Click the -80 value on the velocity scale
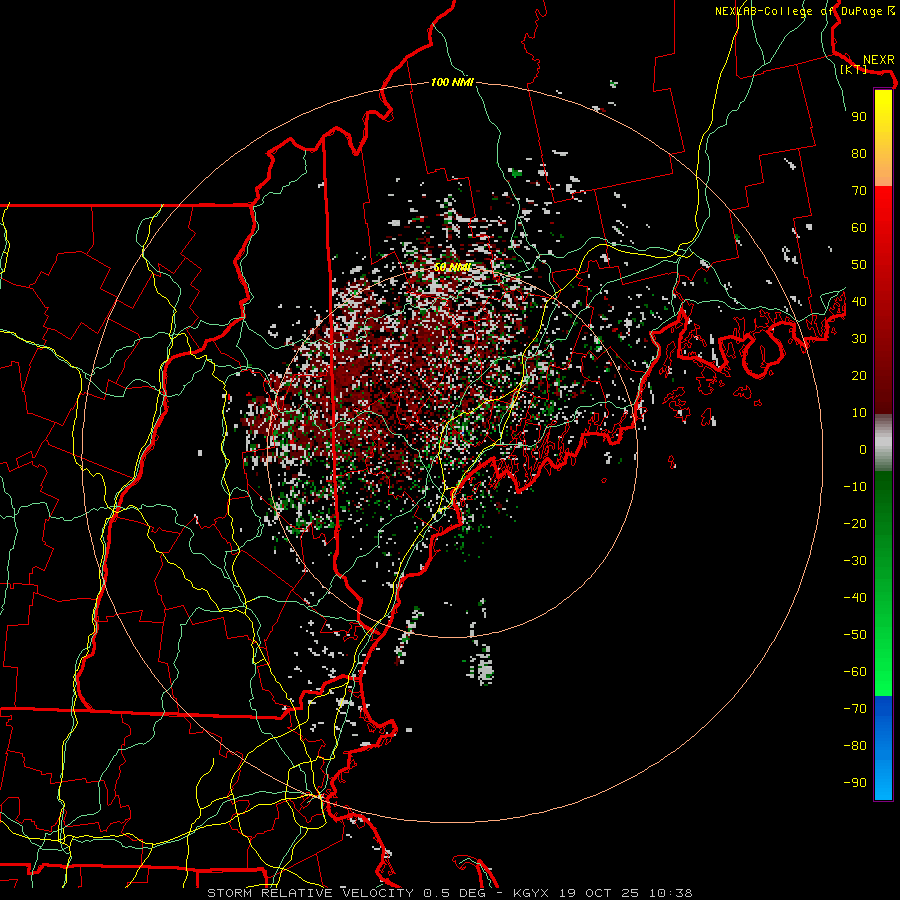 (x=855, y=746)
